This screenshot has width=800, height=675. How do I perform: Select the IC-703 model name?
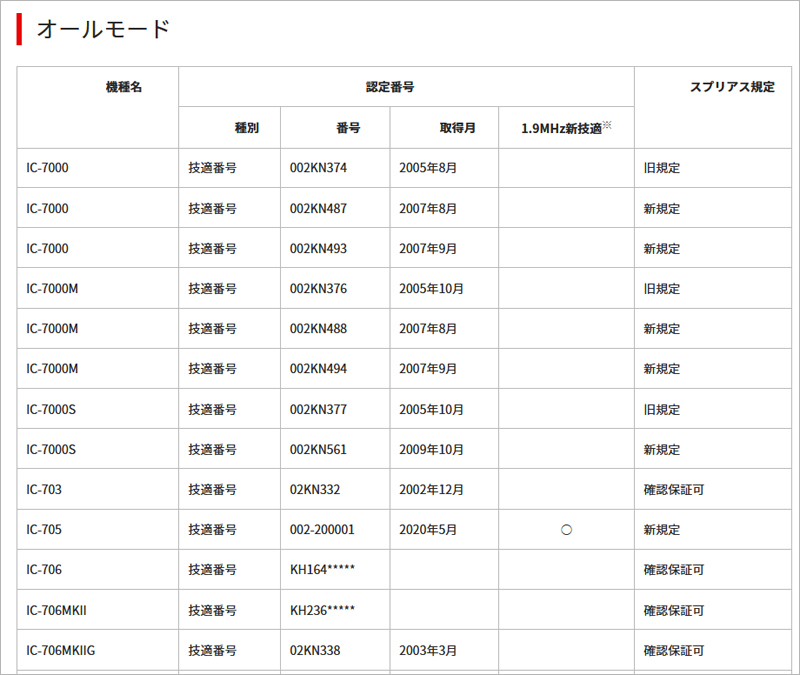pyautogui.click(x=44, y=489)
